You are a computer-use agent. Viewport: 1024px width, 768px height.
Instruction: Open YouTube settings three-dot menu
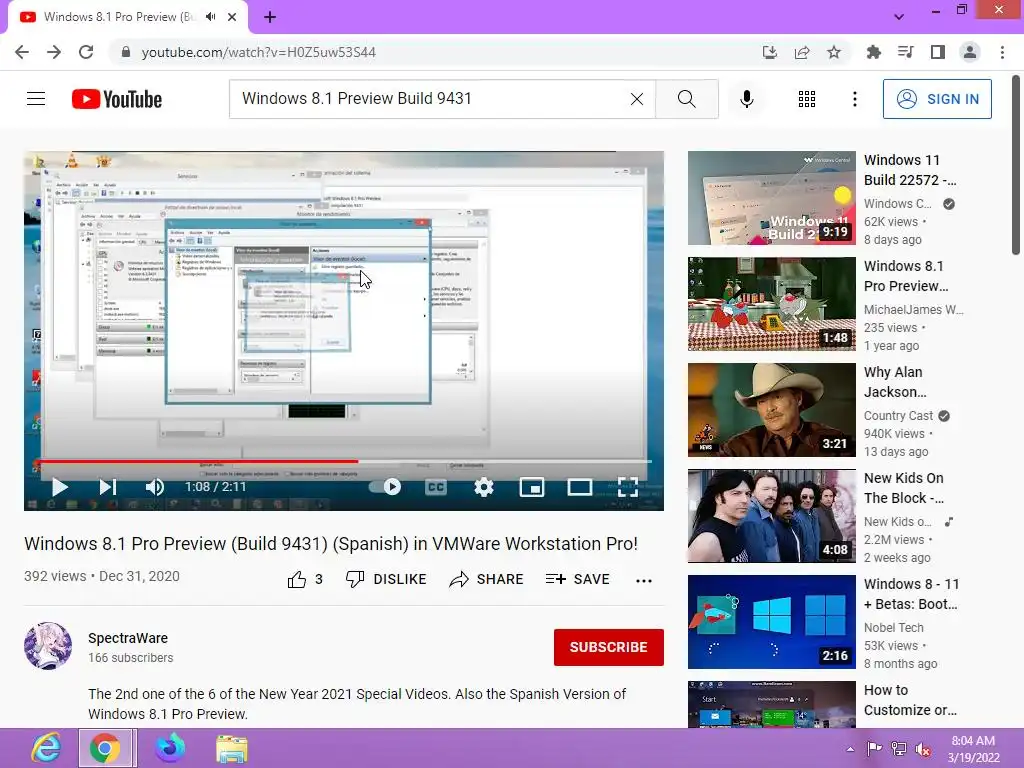855,99
